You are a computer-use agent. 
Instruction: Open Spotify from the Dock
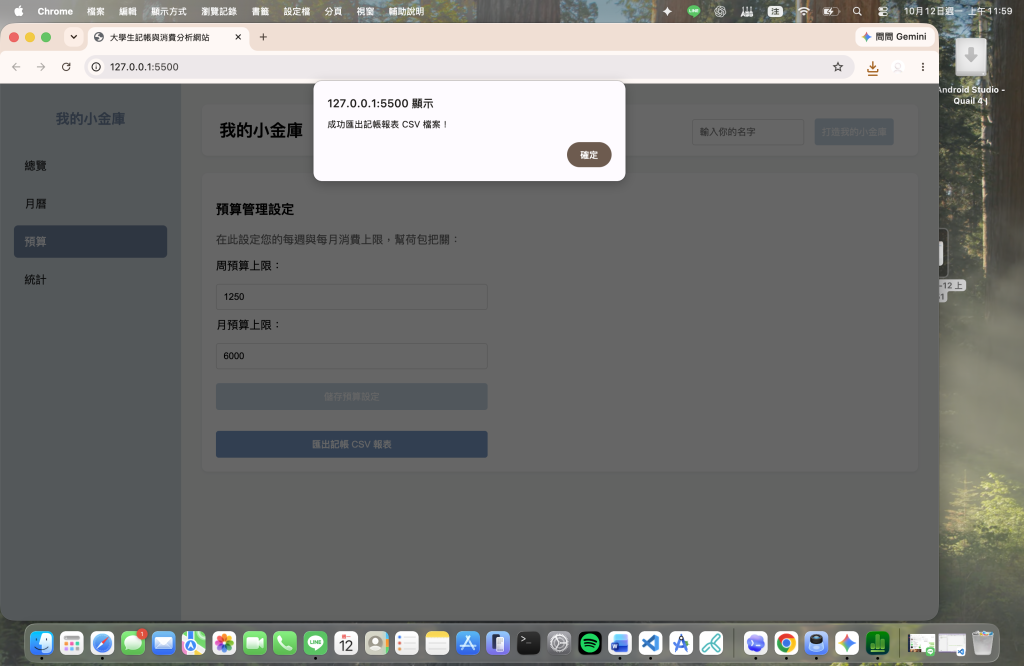(590, 643)
